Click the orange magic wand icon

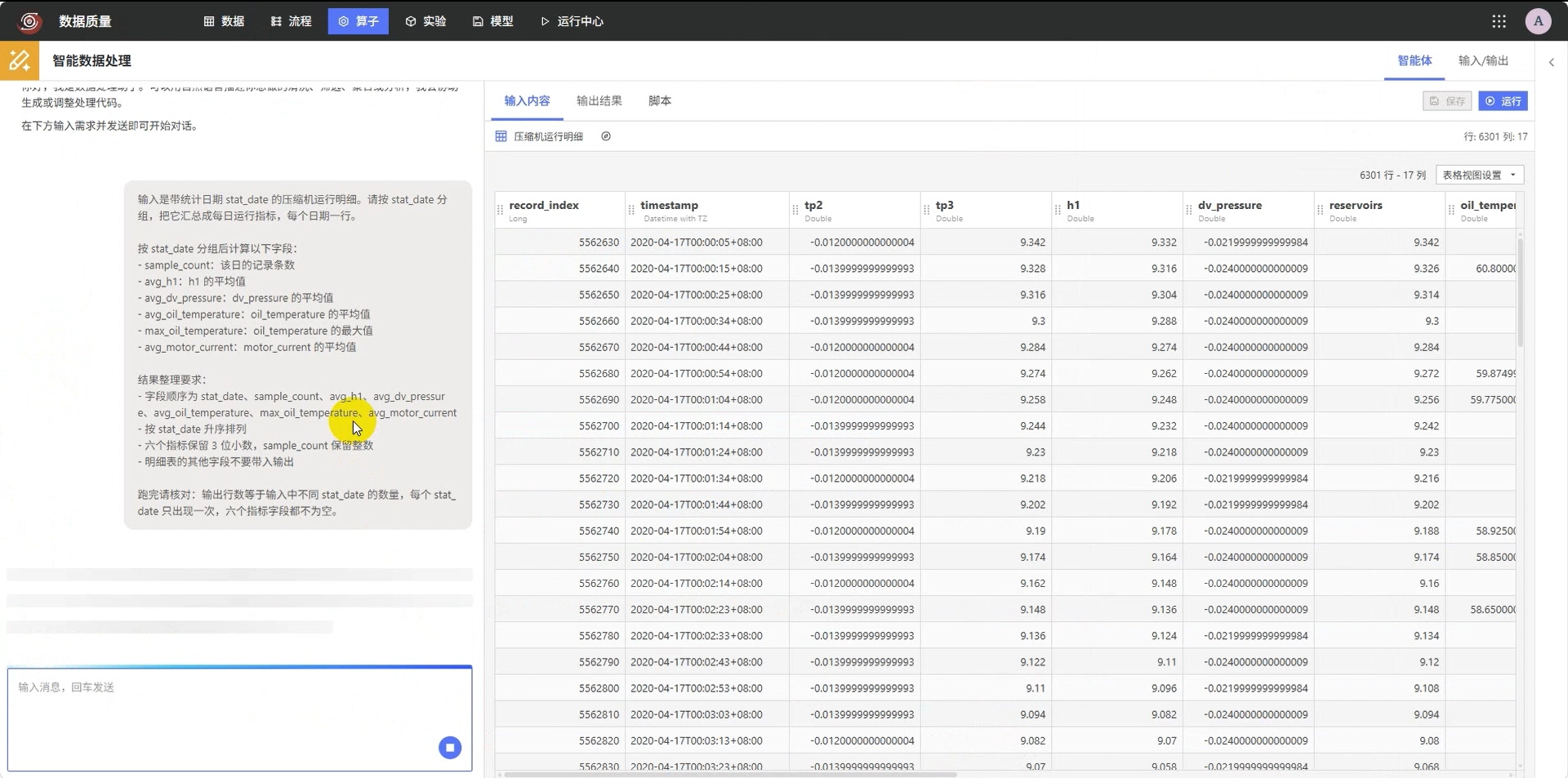20,60
